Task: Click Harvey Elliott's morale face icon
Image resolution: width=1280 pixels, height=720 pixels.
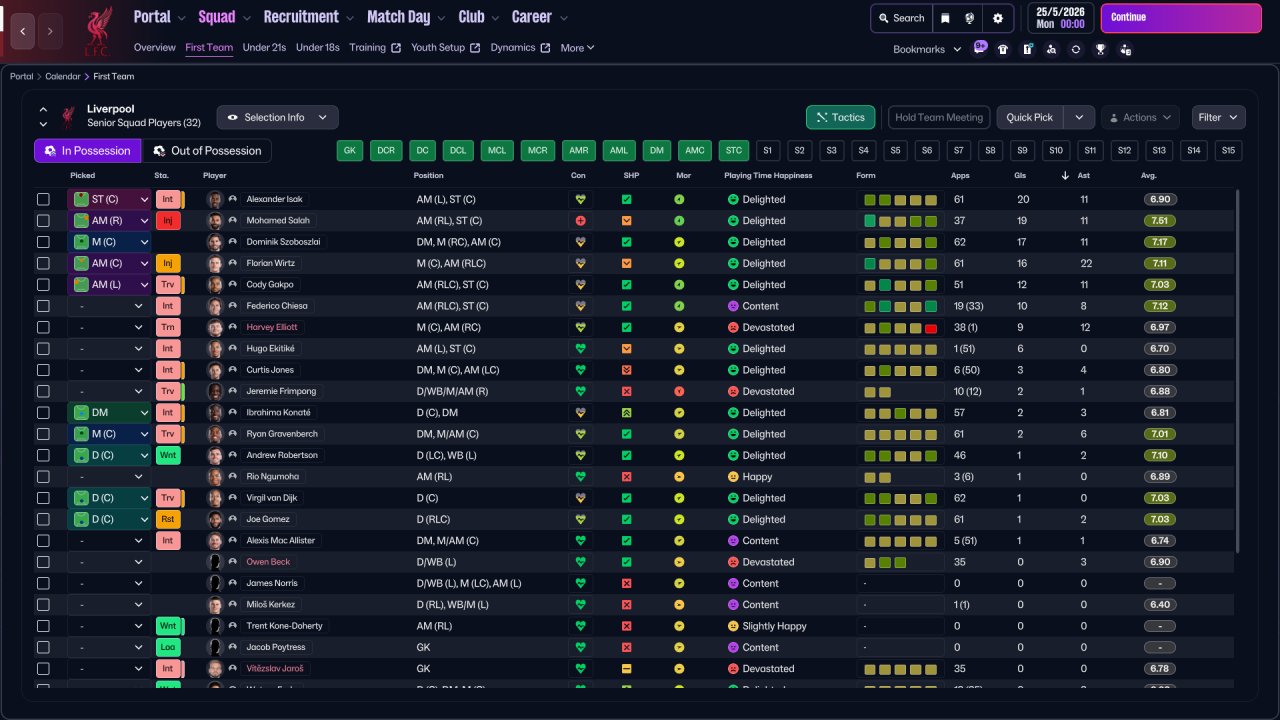Action: [679, 327]
